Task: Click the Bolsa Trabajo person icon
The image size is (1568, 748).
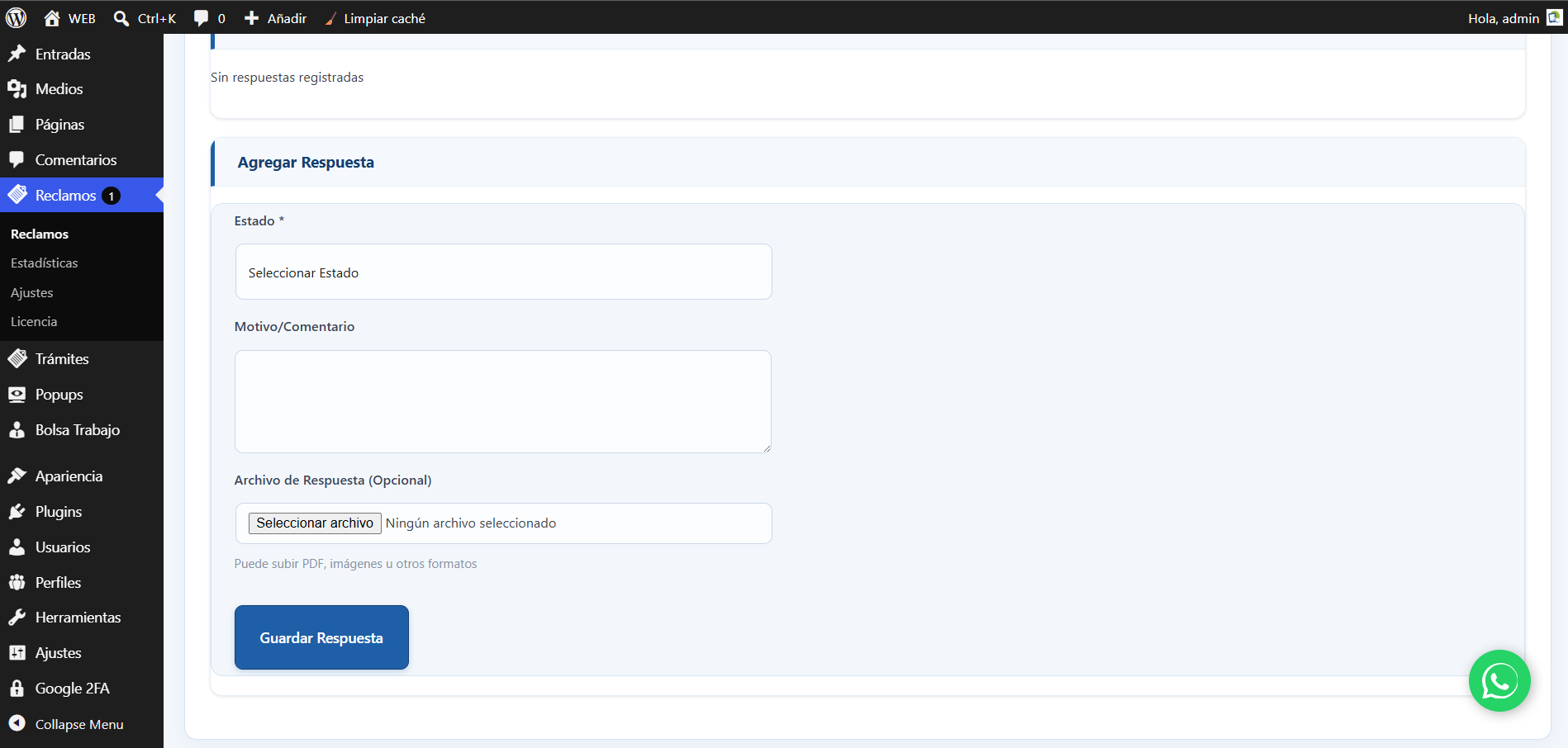Action: click(x=17, y=430)
